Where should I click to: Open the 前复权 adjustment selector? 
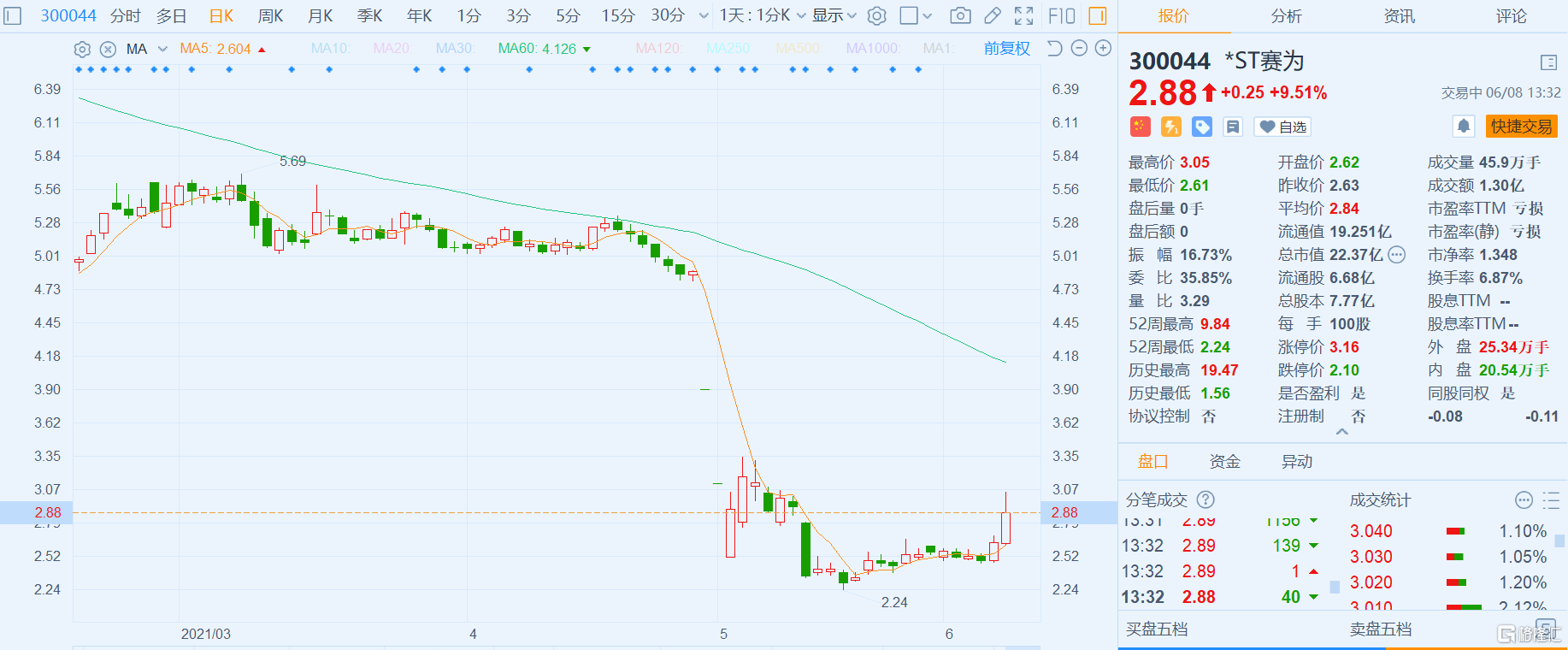1006,49
